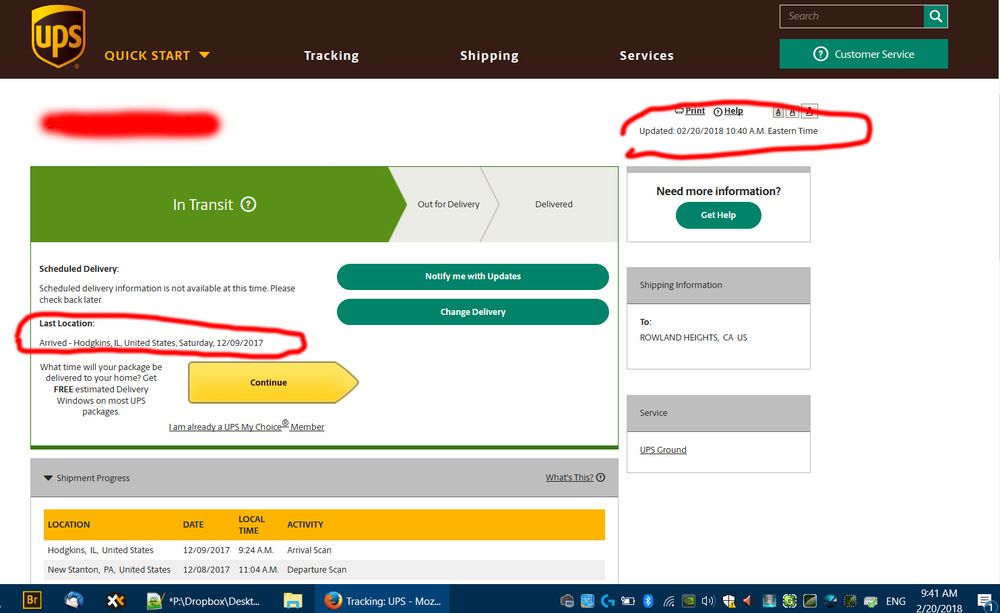Select the largest text size icon
The image size is (1000, 613).
point(810,111)
